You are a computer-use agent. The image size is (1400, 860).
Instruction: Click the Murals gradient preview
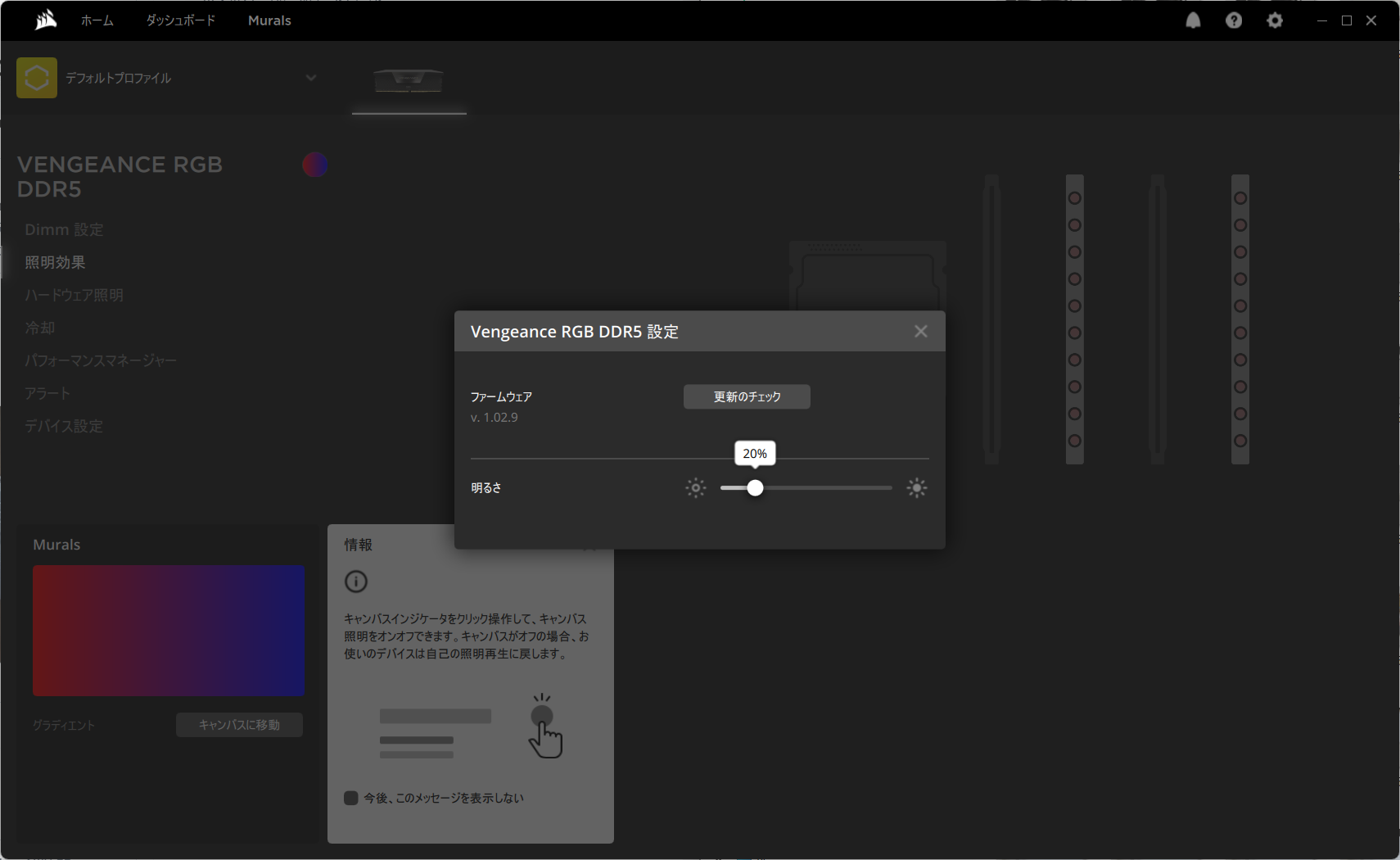(x=169, y=631)
